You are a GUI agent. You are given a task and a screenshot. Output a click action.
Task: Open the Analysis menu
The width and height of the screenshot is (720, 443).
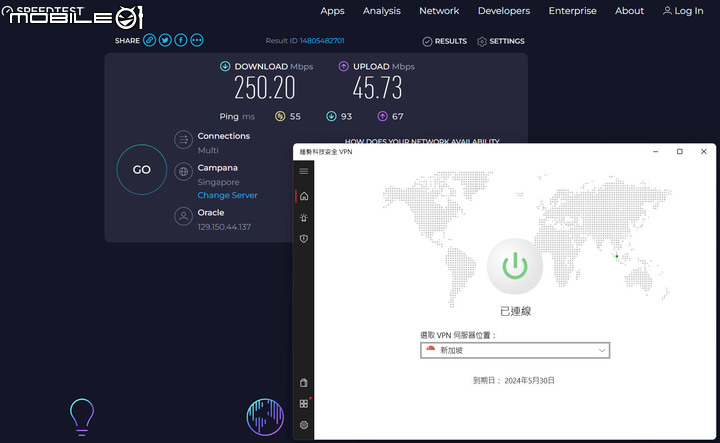[382, 11]
